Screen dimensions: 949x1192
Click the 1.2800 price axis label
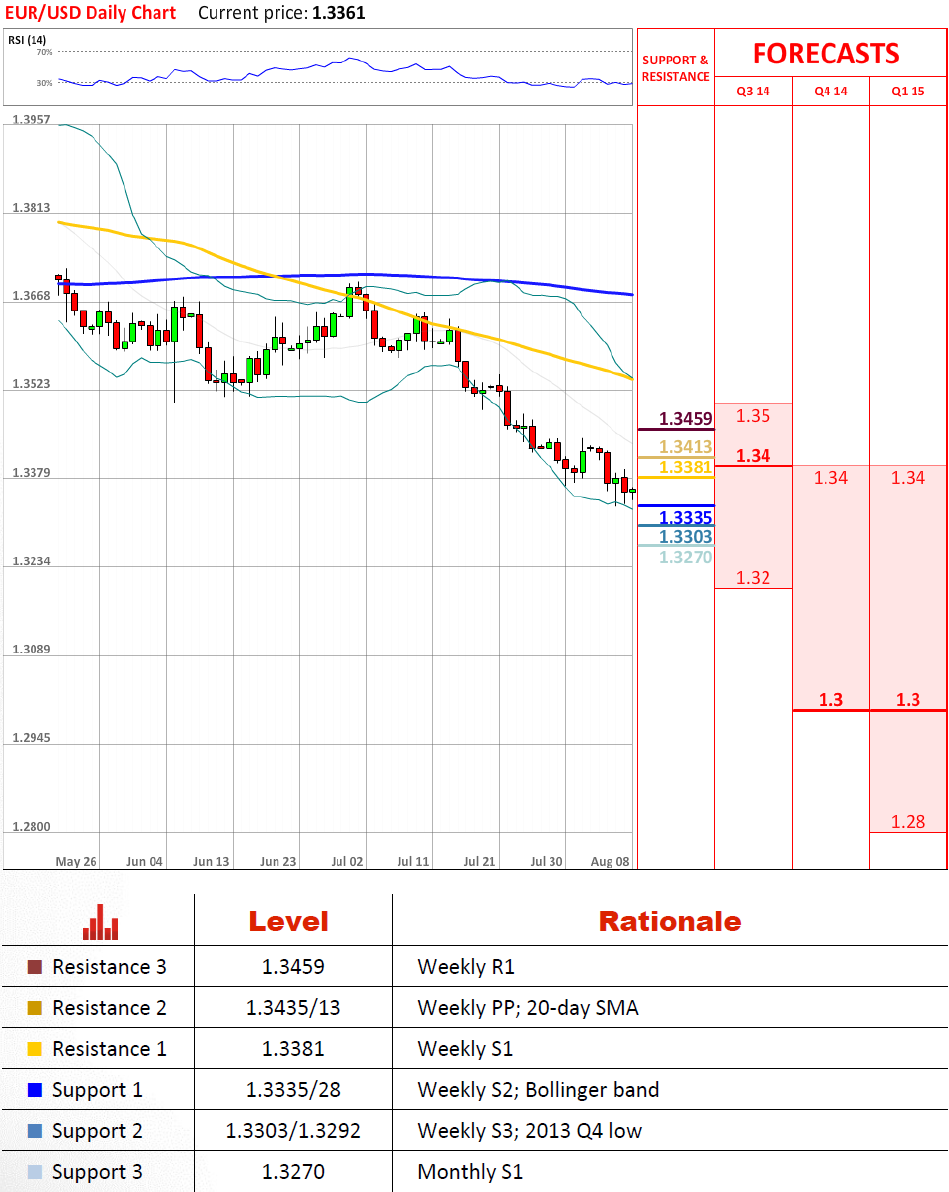click(x=31, y=826)
